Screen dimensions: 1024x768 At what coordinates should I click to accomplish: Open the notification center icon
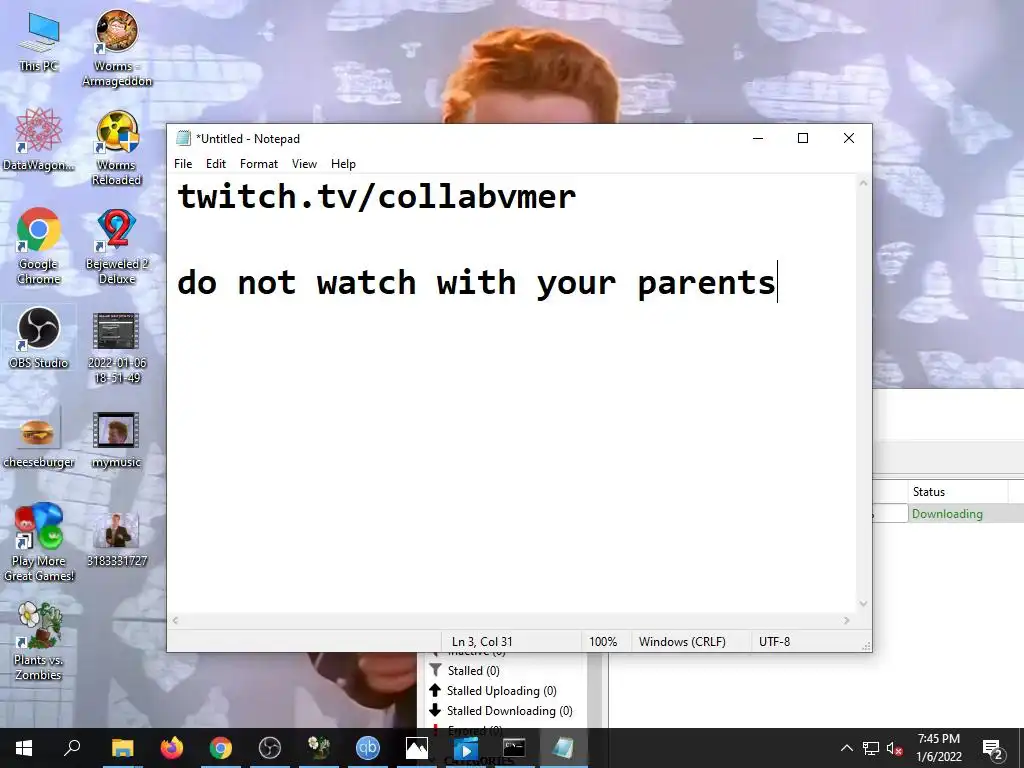tap(993, 749)
